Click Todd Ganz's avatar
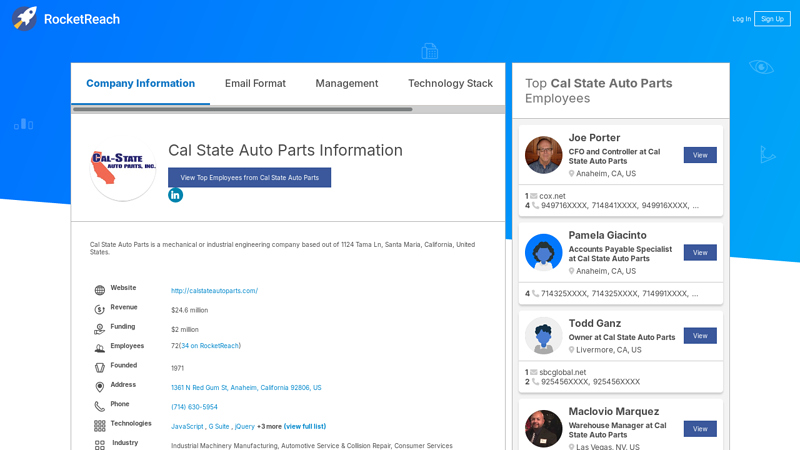This screenshot has height=450, width=800. coord(543,335)
